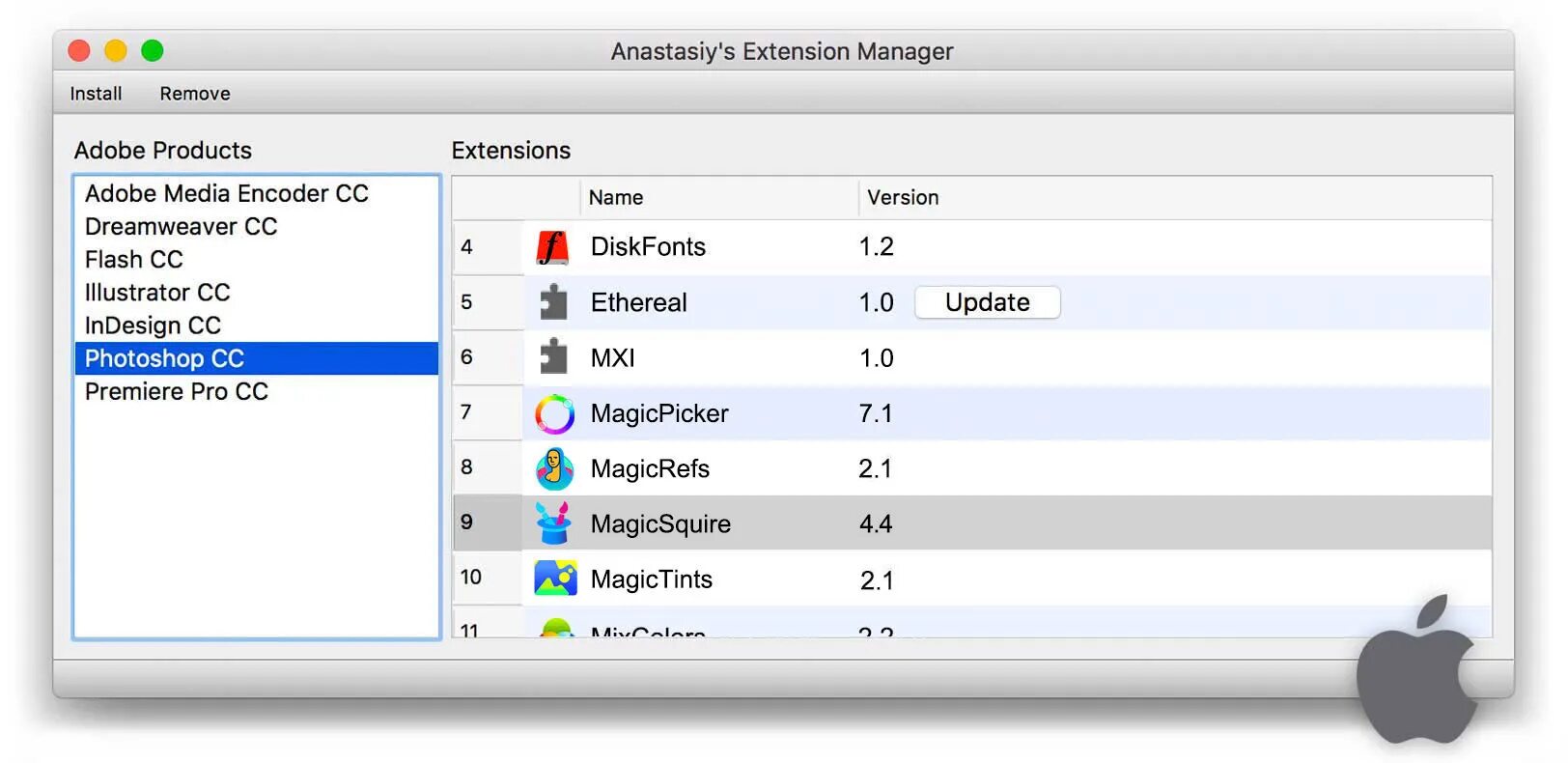Select Premiere Pro CC product
Image resolution: width=1568 pixels, height=763 pixels.
[x=177, y=392]
